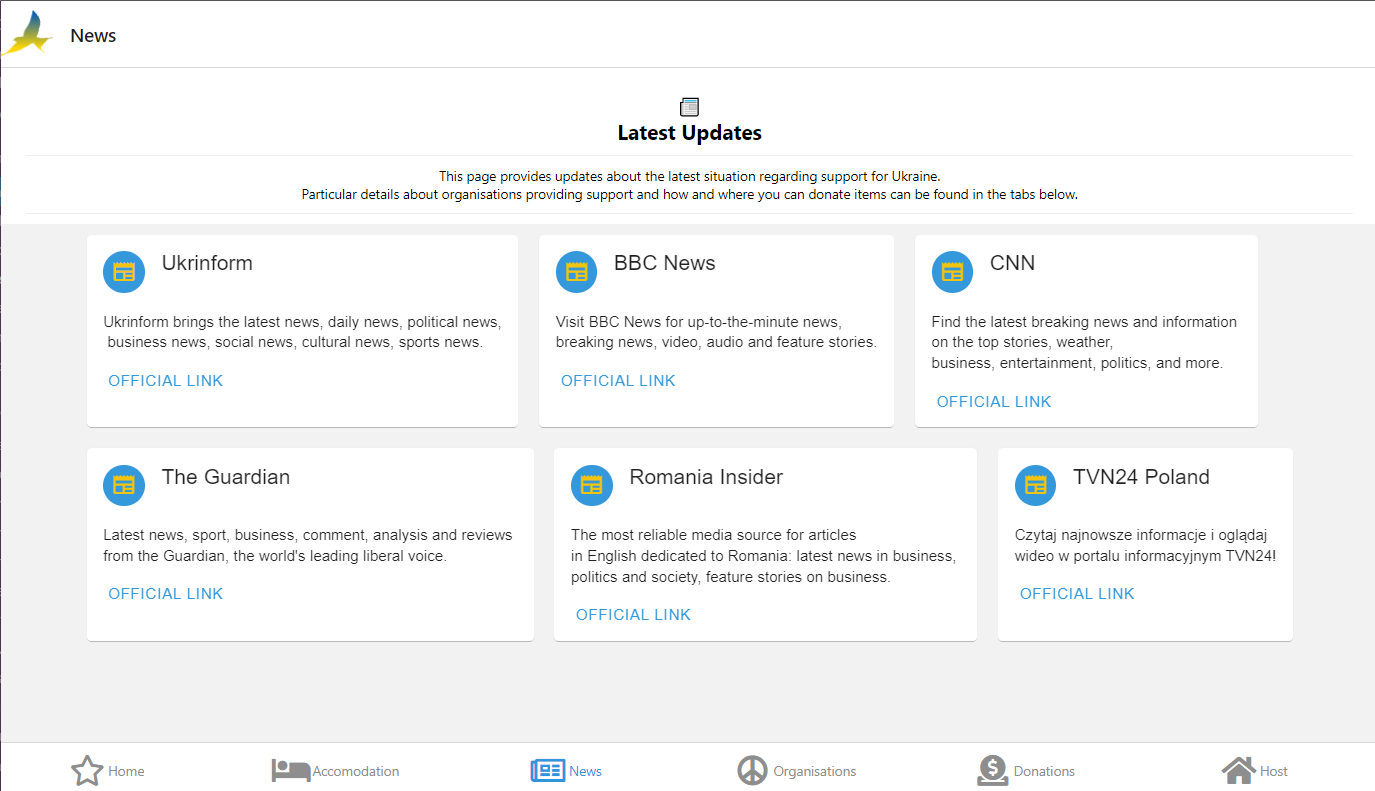Screen dimensions: 1375x791
Task: Click the Ukrinform card news icon
Action: (x=124, y=272)
